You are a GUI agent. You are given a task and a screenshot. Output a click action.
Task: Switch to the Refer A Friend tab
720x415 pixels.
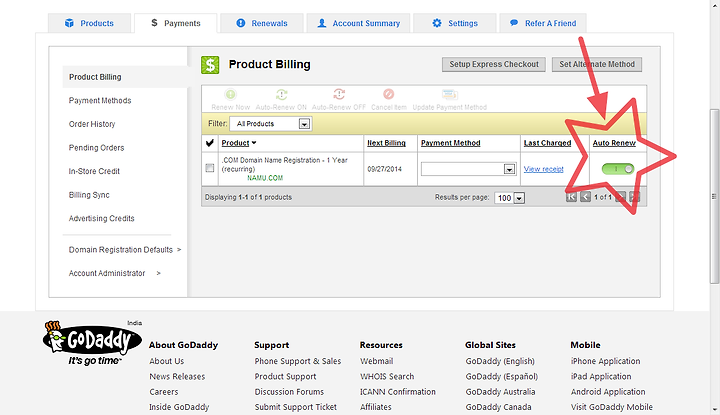(x=543, y=23)
